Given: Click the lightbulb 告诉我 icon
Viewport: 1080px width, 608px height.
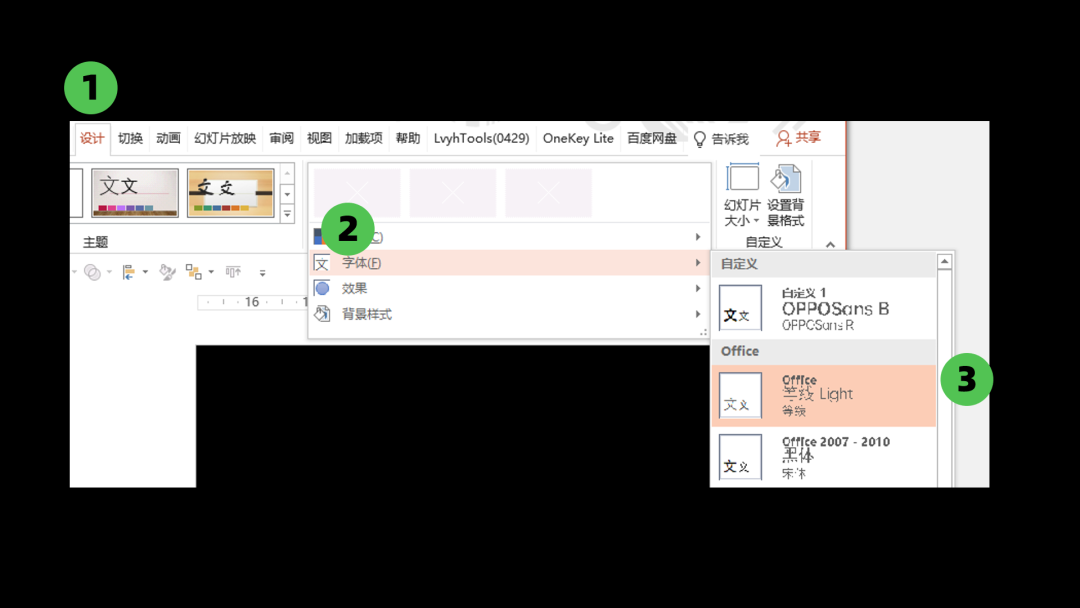Looking at the screenshot, I should (700, 139).
